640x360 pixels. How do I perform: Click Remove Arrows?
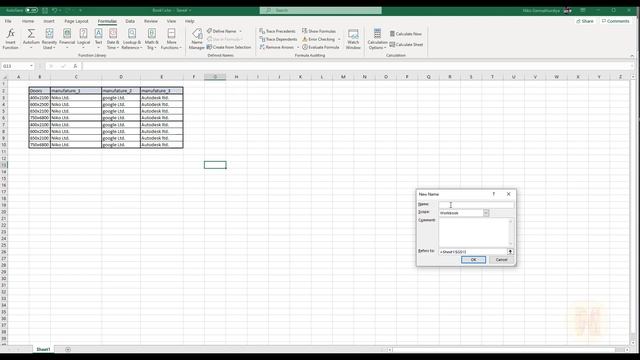(276, 47)
